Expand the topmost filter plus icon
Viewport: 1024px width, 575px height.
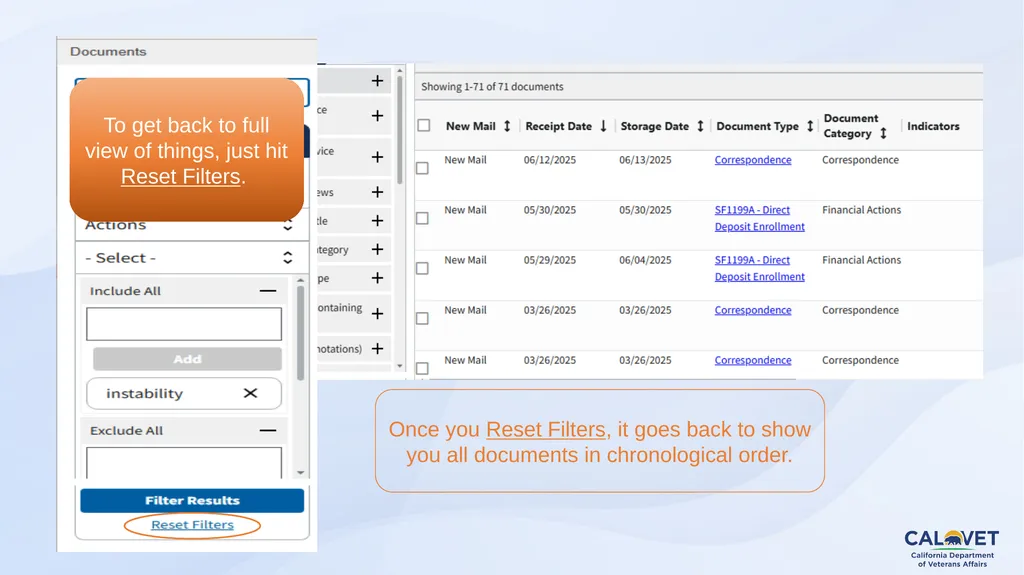(377, 81)
